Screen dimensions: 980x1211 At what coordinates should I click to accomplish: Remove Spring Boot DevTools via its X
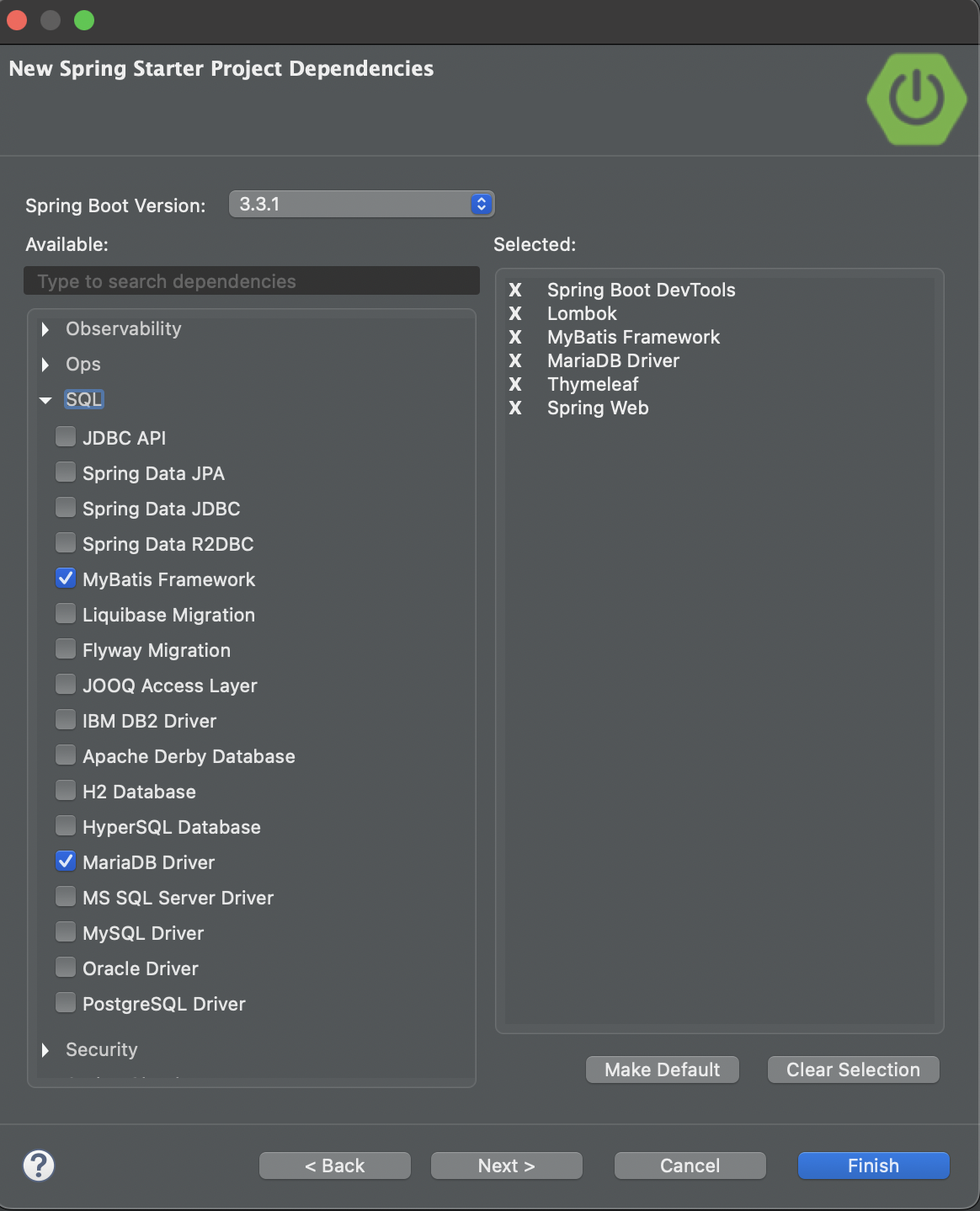pos(515,291)
